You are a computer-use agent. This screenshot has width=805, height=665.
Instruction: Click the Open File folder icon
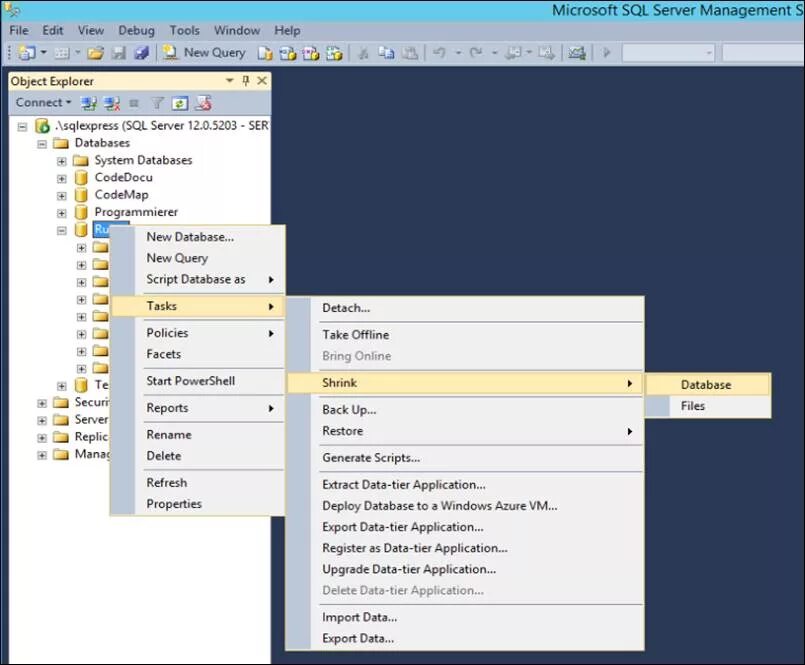[x=95, y=52]
